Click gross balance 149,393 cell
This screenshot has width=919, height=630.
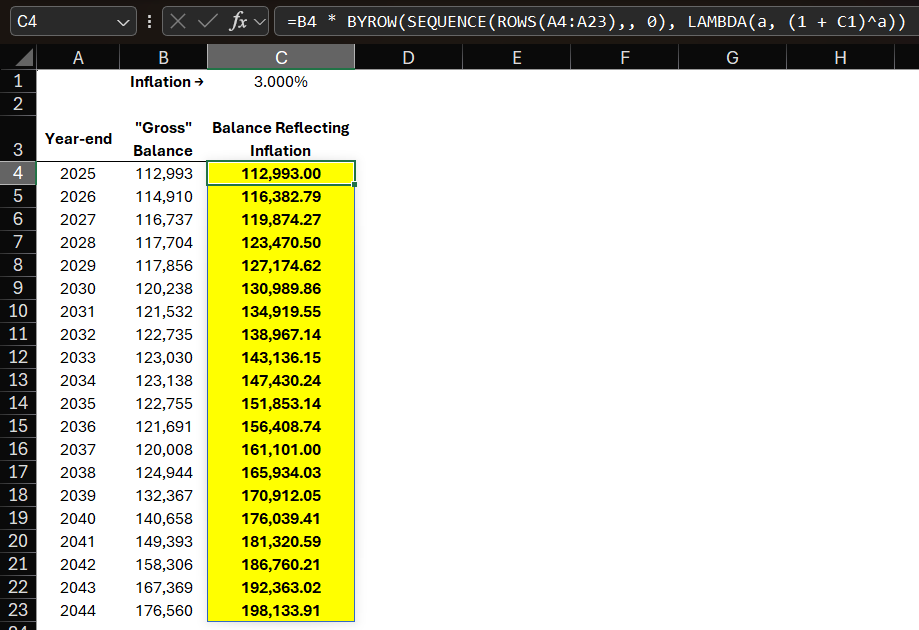coord(164,542)
